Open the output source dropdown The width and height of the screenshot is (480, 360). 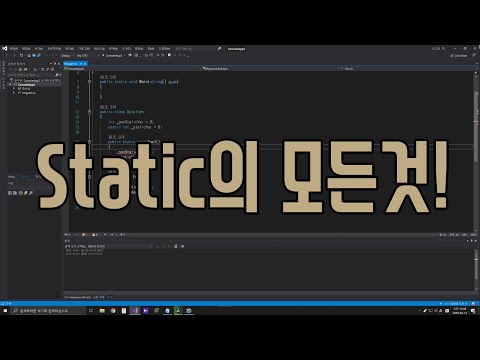[108, 246]
